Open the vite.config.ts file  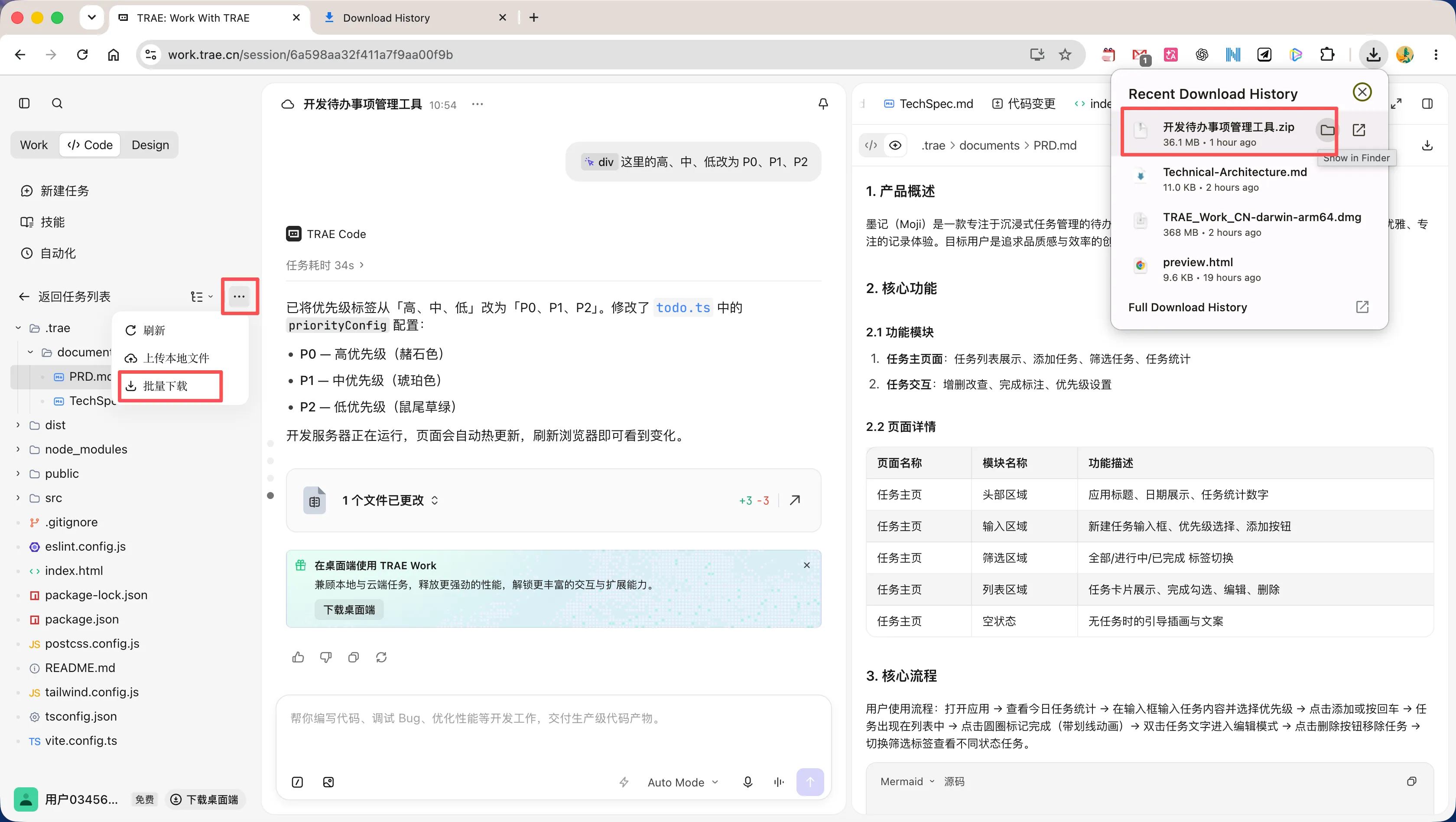coord(81,740)
